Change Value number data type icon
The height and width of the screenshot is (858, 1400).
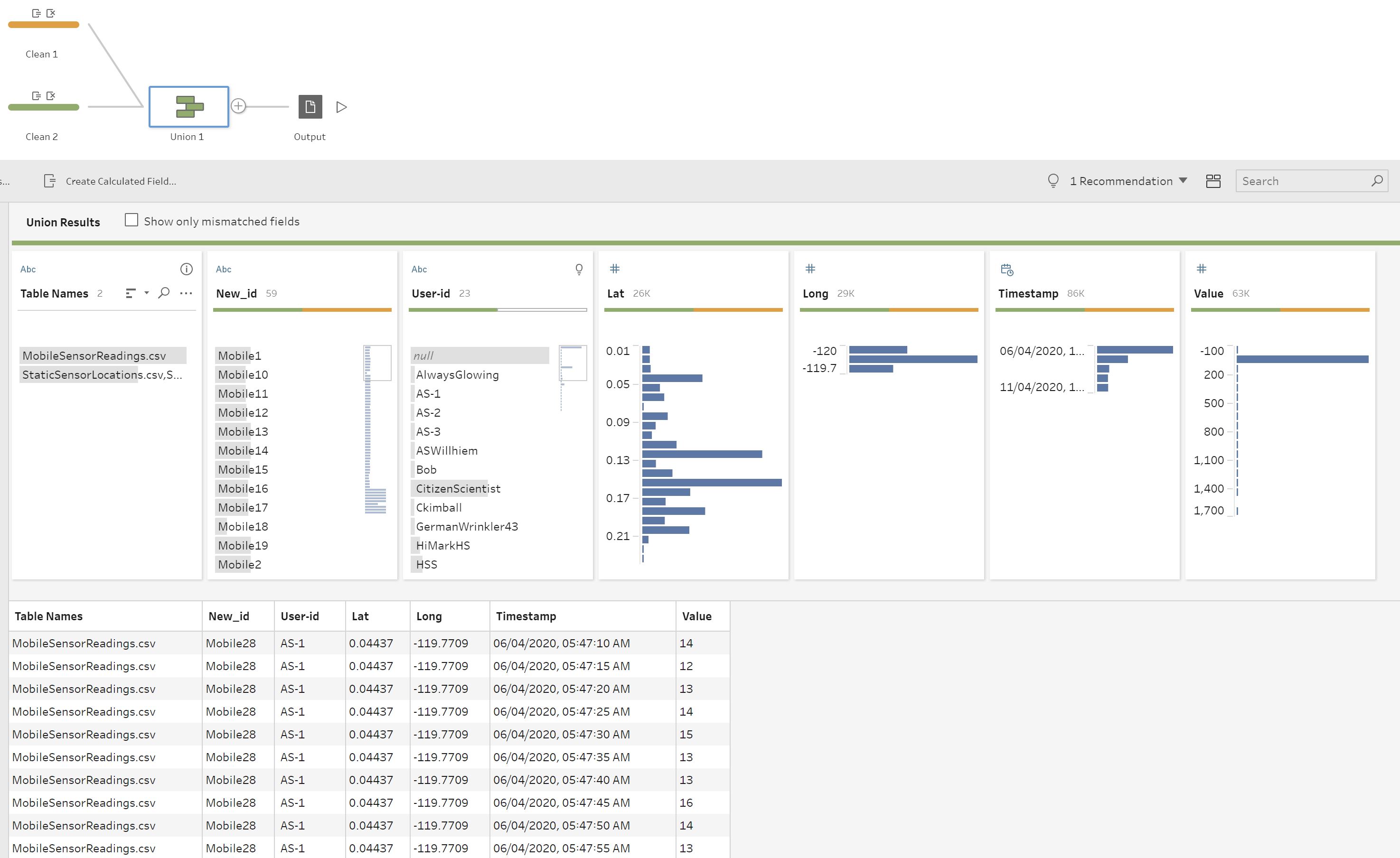pyautogui.click(x=1201, y=269)
